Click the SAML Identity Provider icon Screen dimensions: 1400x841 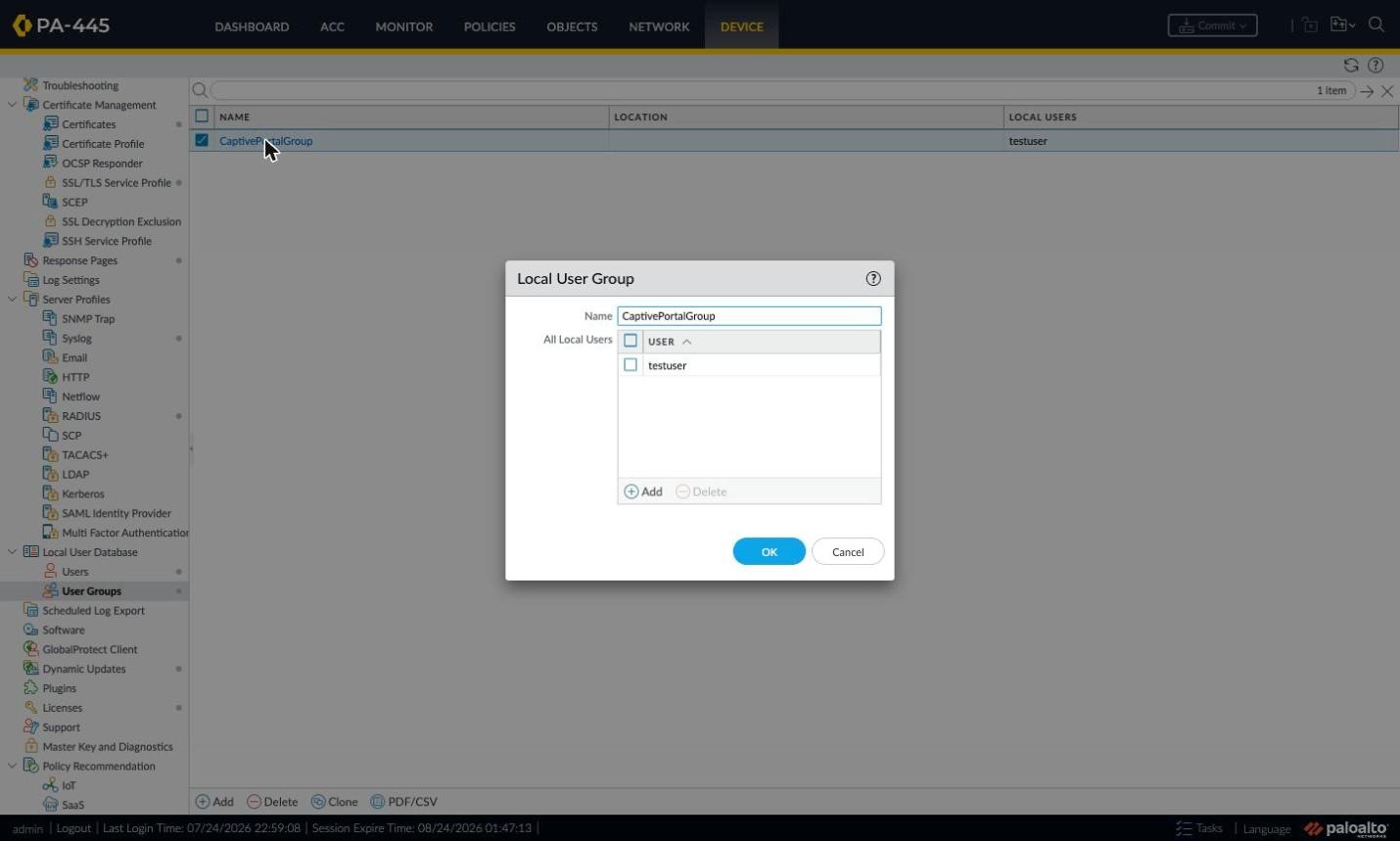coord(51,513)
